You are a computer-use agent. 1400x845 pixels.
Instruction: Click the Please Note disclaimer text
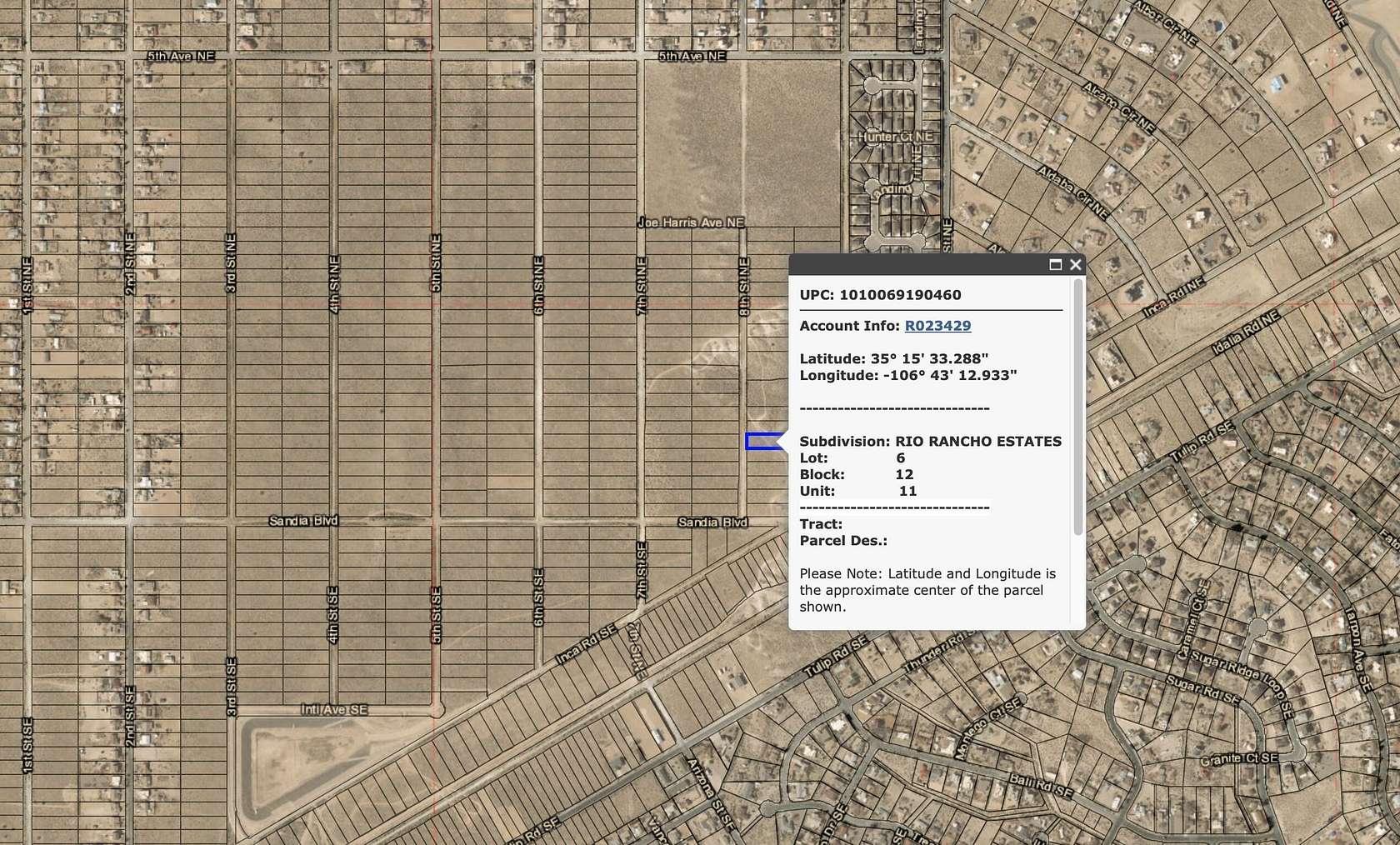click(927, 590)
